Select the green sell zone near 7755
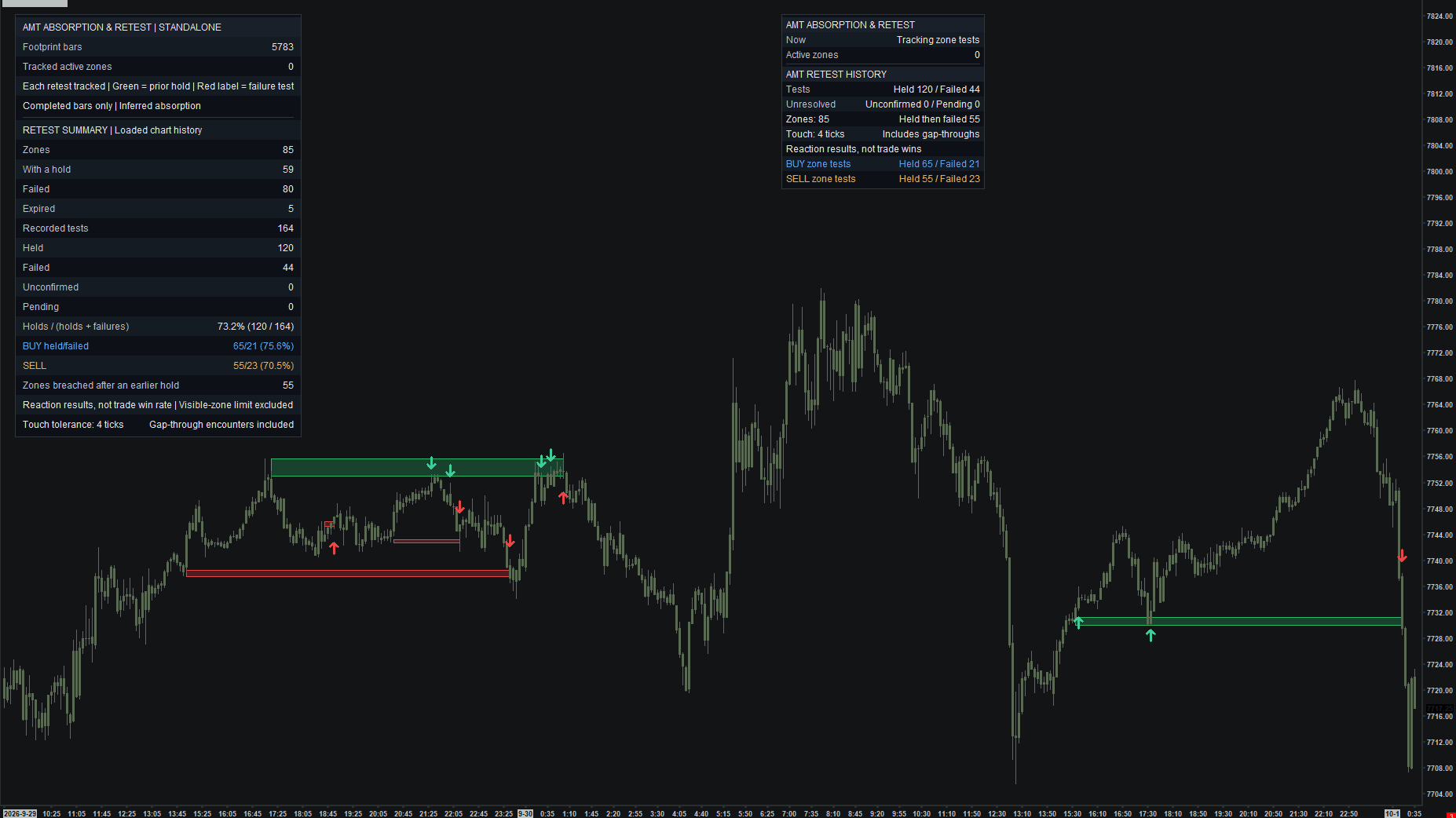Image resolution: width=1456 pixels, height=818 pixels. (x=417, y=467)
